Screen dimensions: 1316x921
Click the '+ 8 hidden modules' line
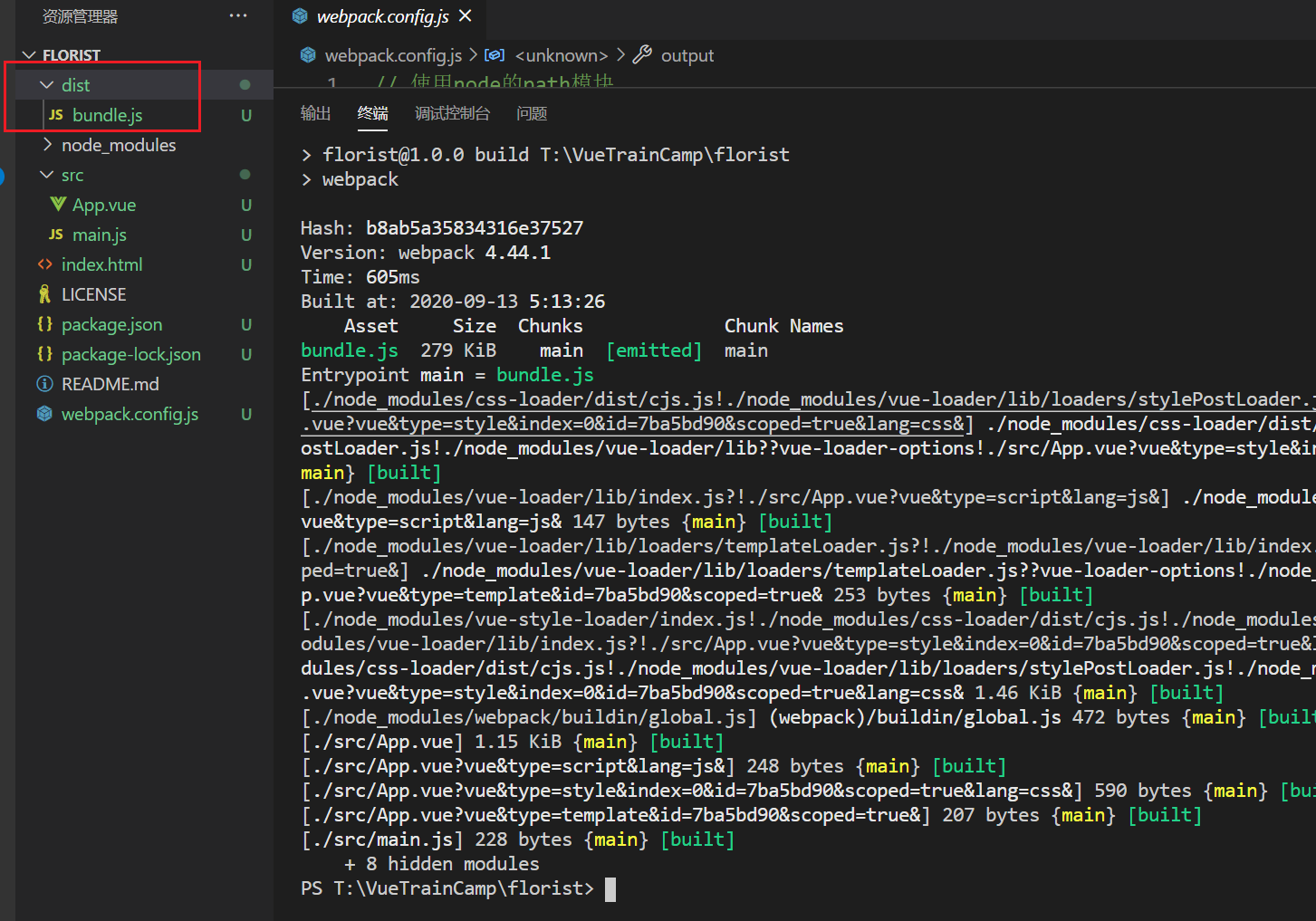click(442, 864)
